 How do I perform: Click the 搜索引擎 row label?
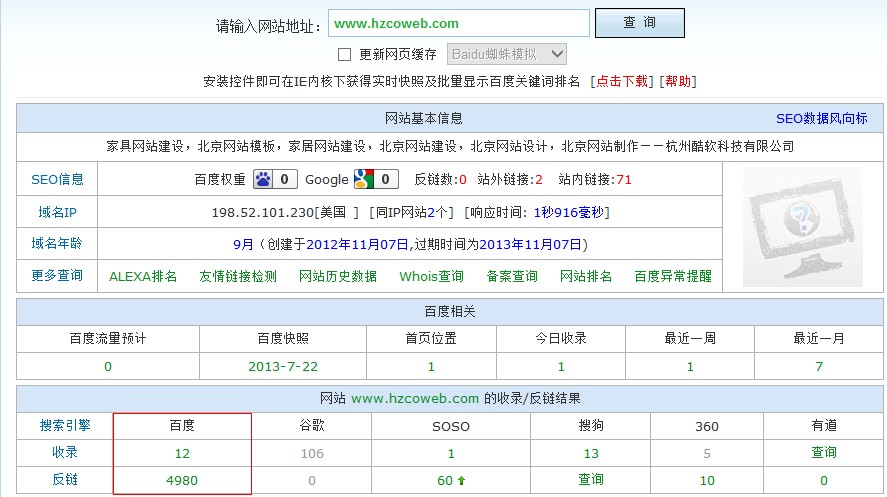65,425
